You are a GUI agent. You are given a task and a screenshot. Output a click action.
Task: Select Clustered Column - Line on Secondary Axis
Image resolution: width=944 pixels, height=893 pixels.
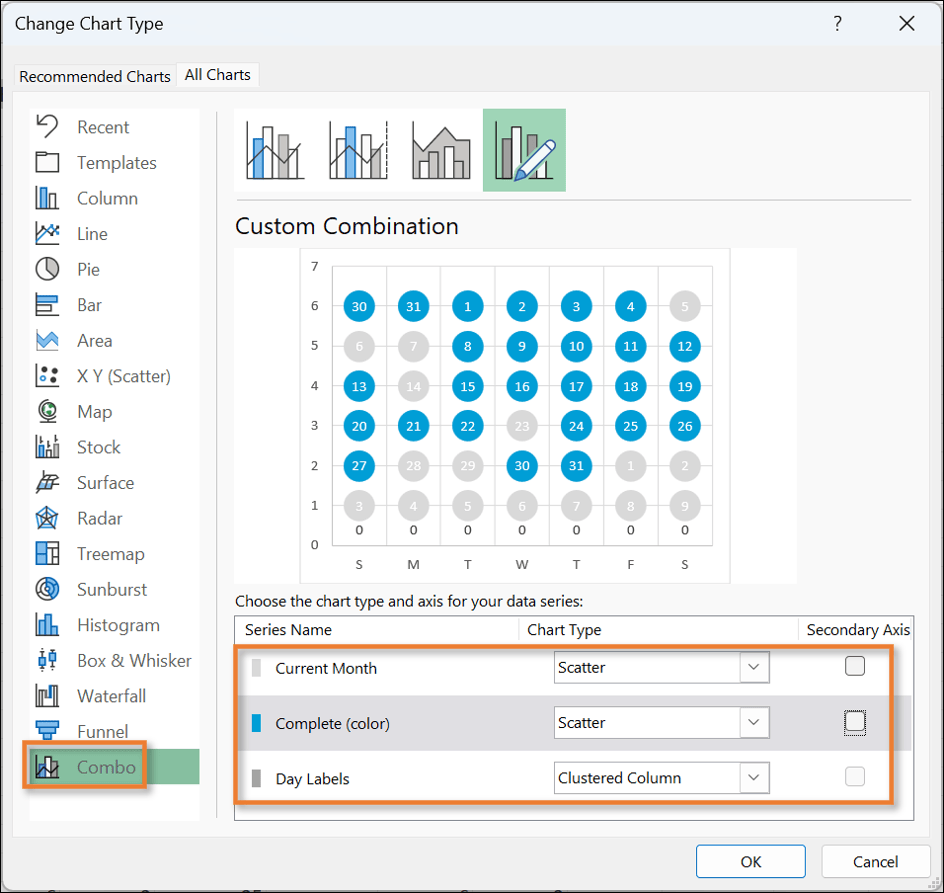coord(358,151)
